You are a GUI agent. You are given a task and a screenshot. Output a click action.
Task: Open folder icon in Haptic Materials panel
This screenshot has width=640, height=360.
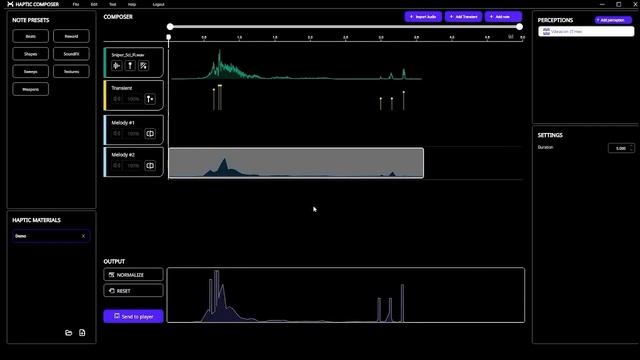pyautogui.click(x=69, y=333)
